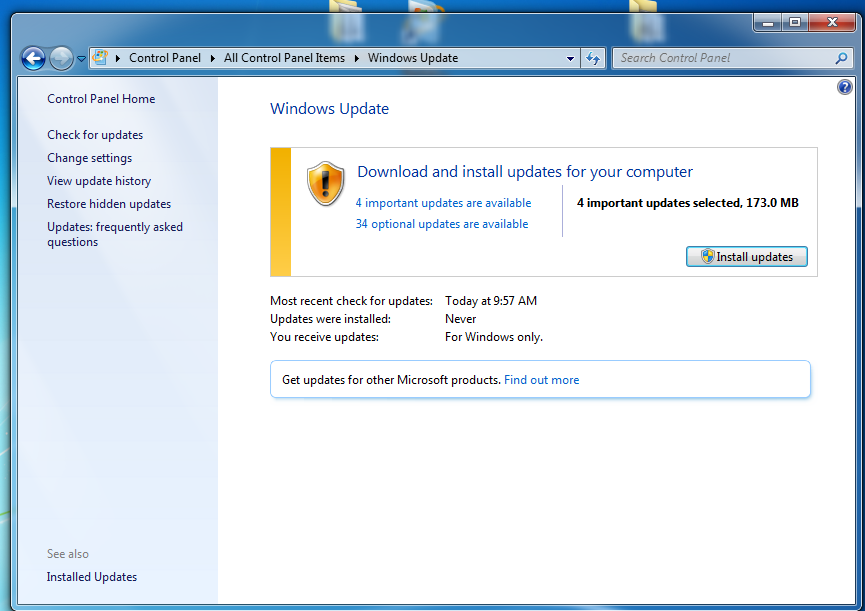Open Installed Updates link

coord(92,577)
